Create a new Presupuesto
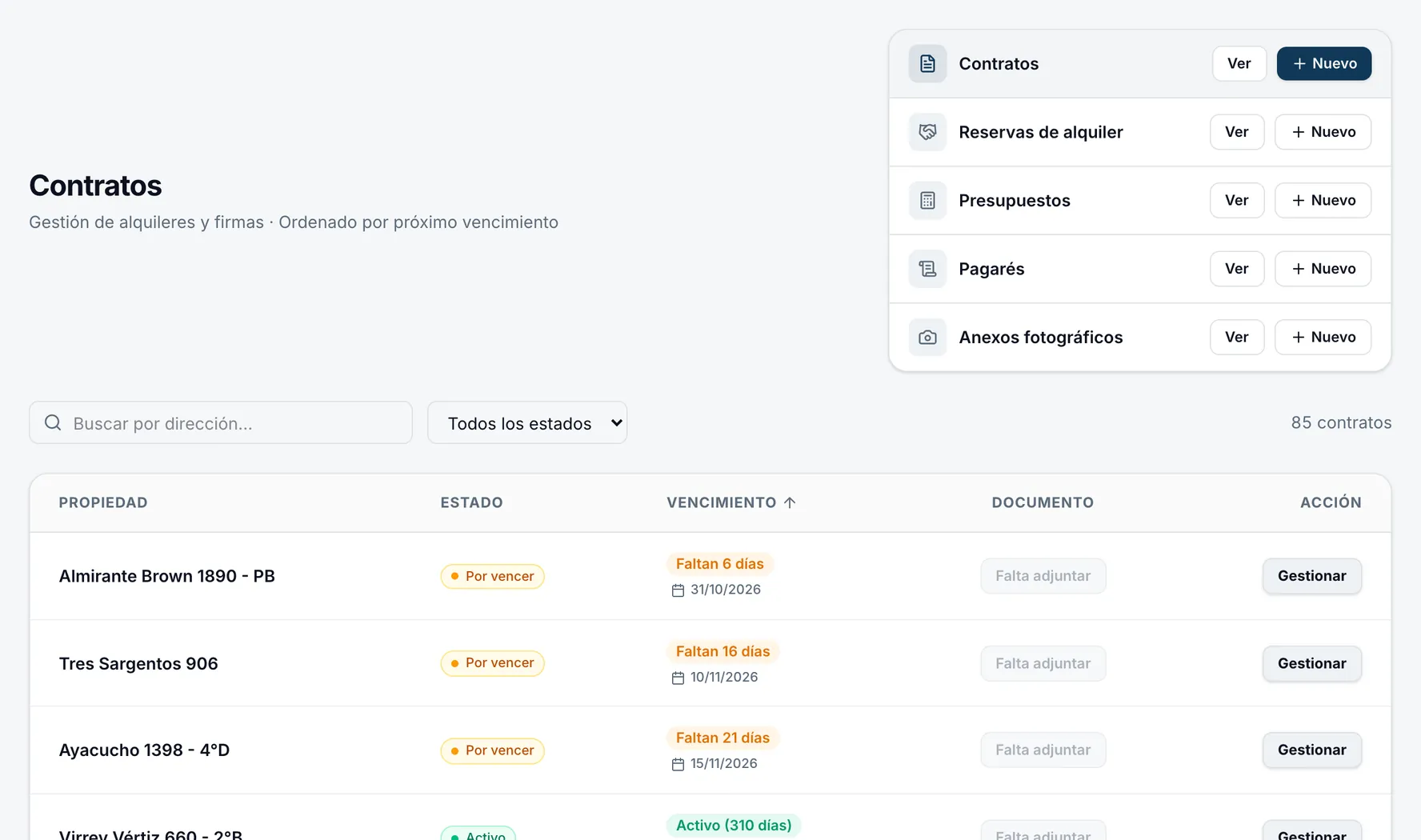 coord(1323,201)
